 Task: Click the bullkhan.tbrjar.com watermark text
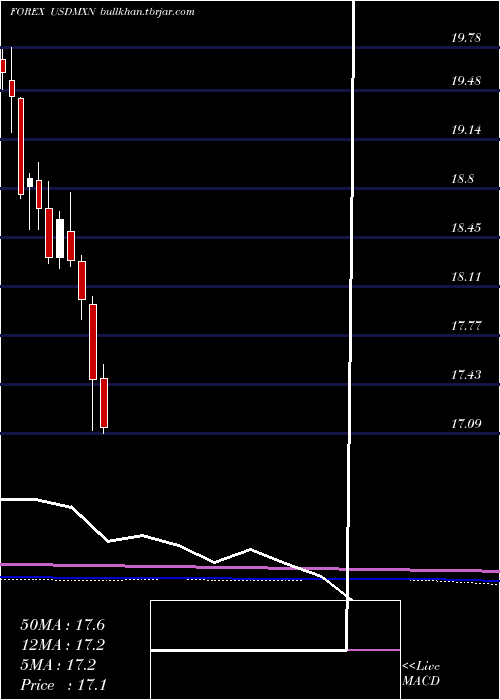pyautogui.click(x=146, y=12)
